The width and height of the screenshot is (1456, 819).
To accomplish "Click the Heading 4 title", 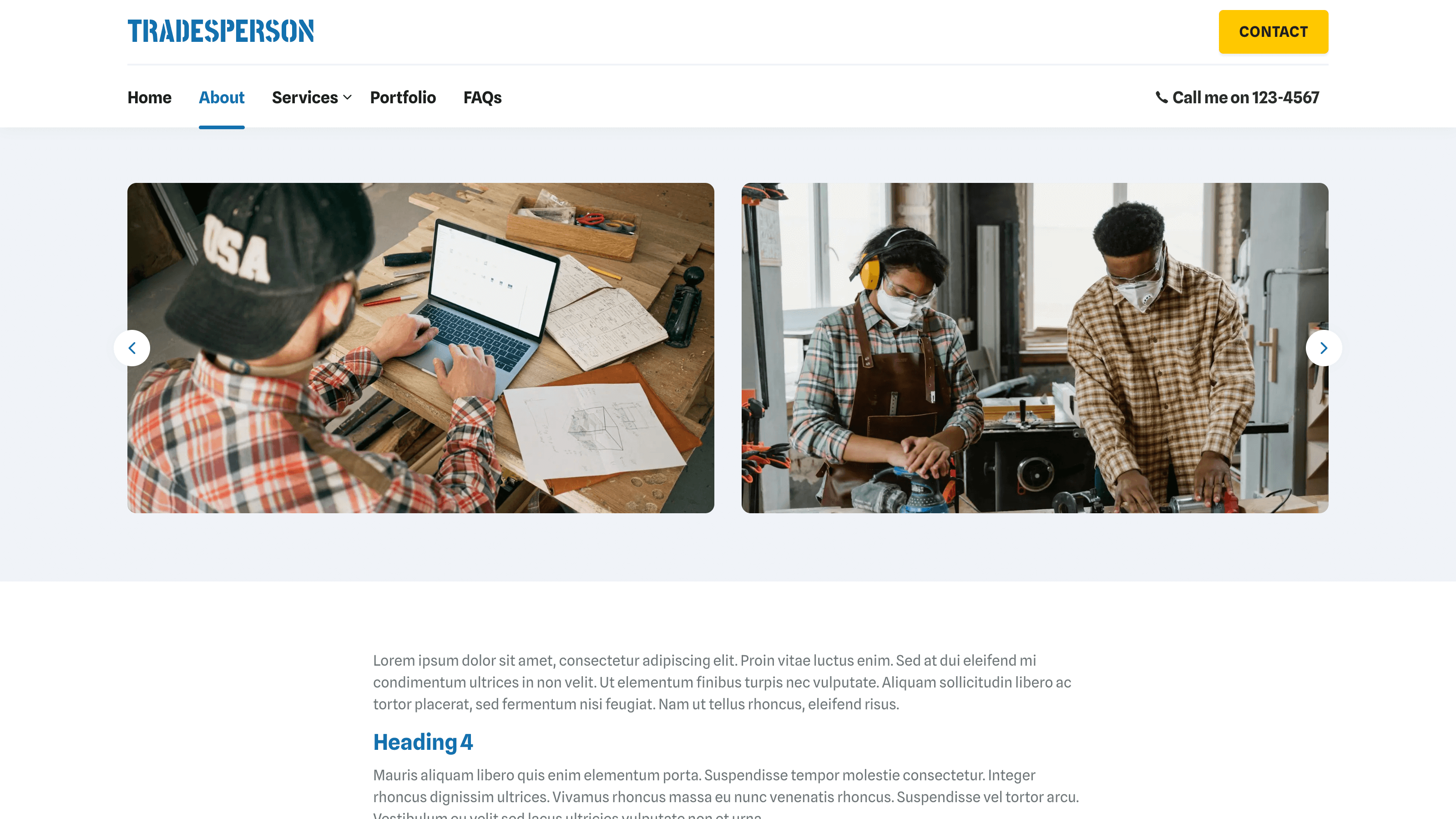I will pos(423,742).
